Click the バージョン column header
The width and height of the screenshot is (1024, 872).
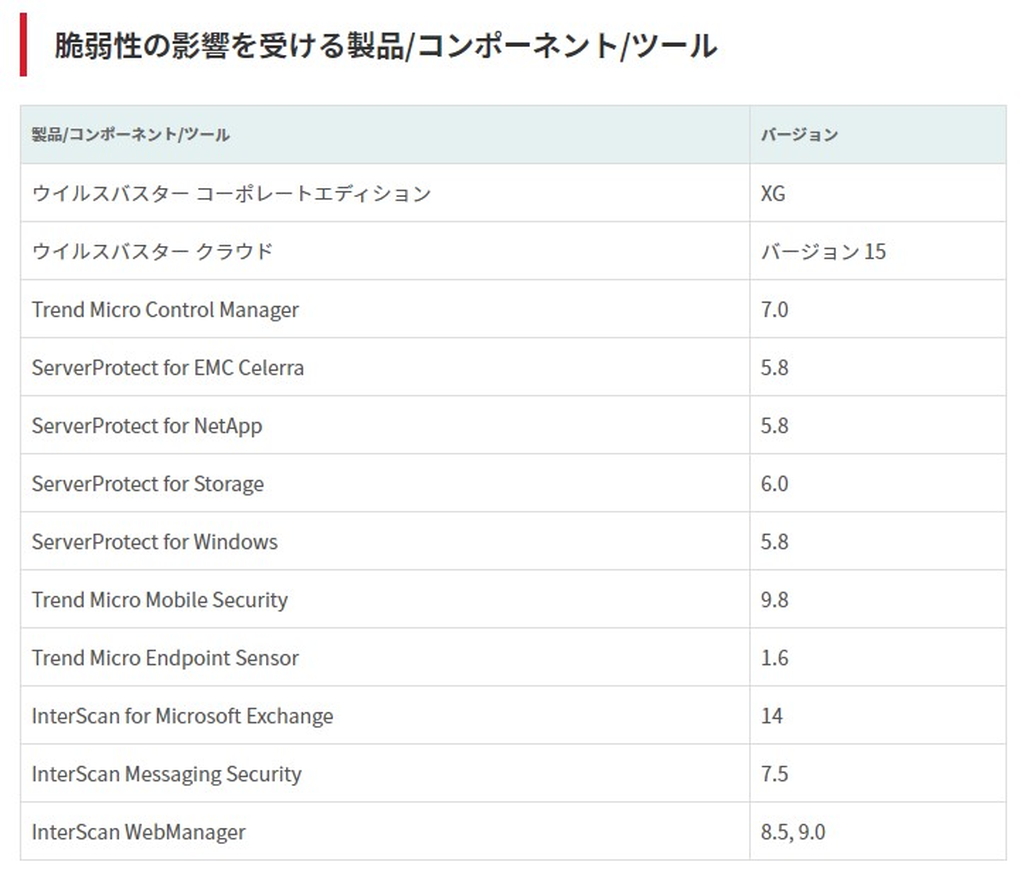[x=797, y=133]
